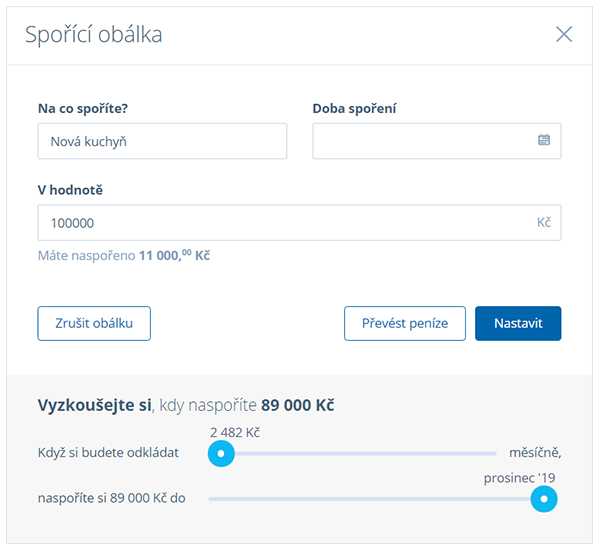Click the '2 482 Kč' slider value label
This screenshot has height=550, width=600.
click(x=235, y=432)
